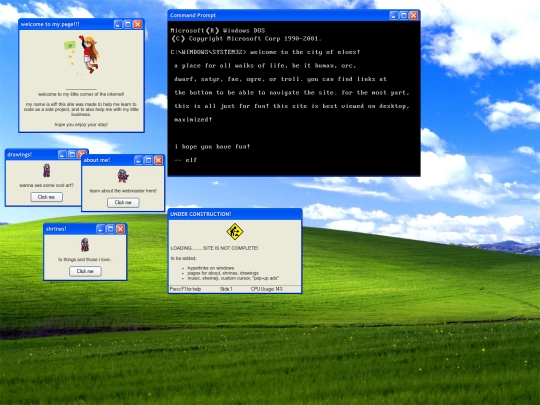Close the about me! window
Screen dimensions: 540x405
pos(158,160)
